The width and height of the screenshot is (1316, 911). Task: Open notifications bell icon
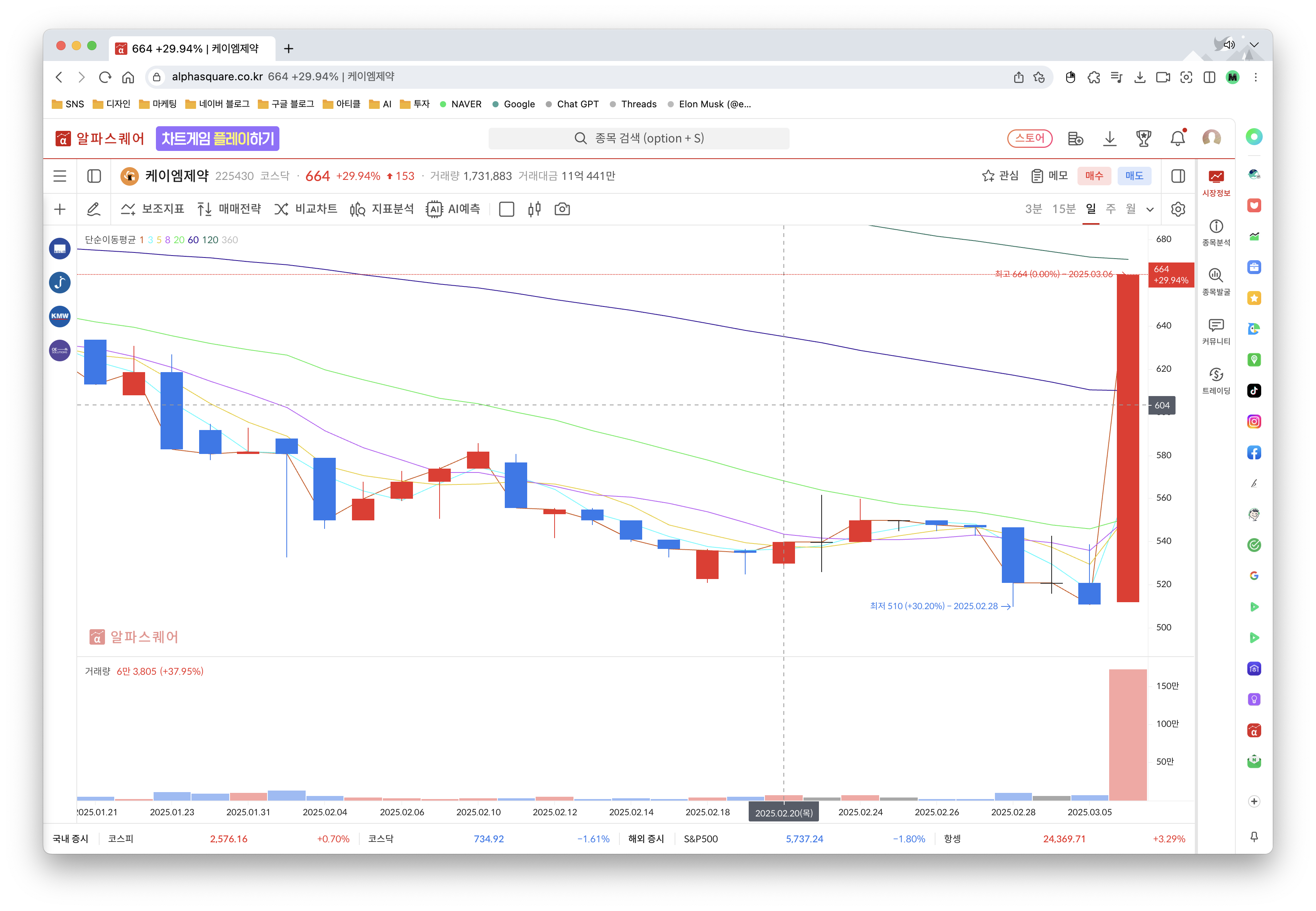[x=1178, y=139]
